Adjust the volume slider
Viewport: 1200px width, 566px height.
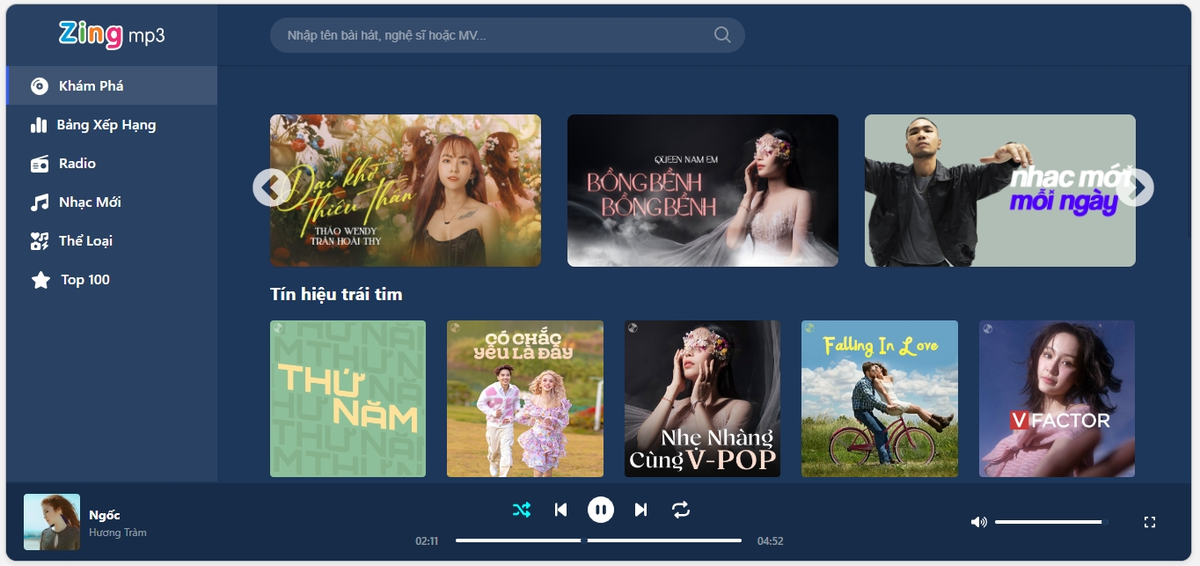pos(1051,522)
